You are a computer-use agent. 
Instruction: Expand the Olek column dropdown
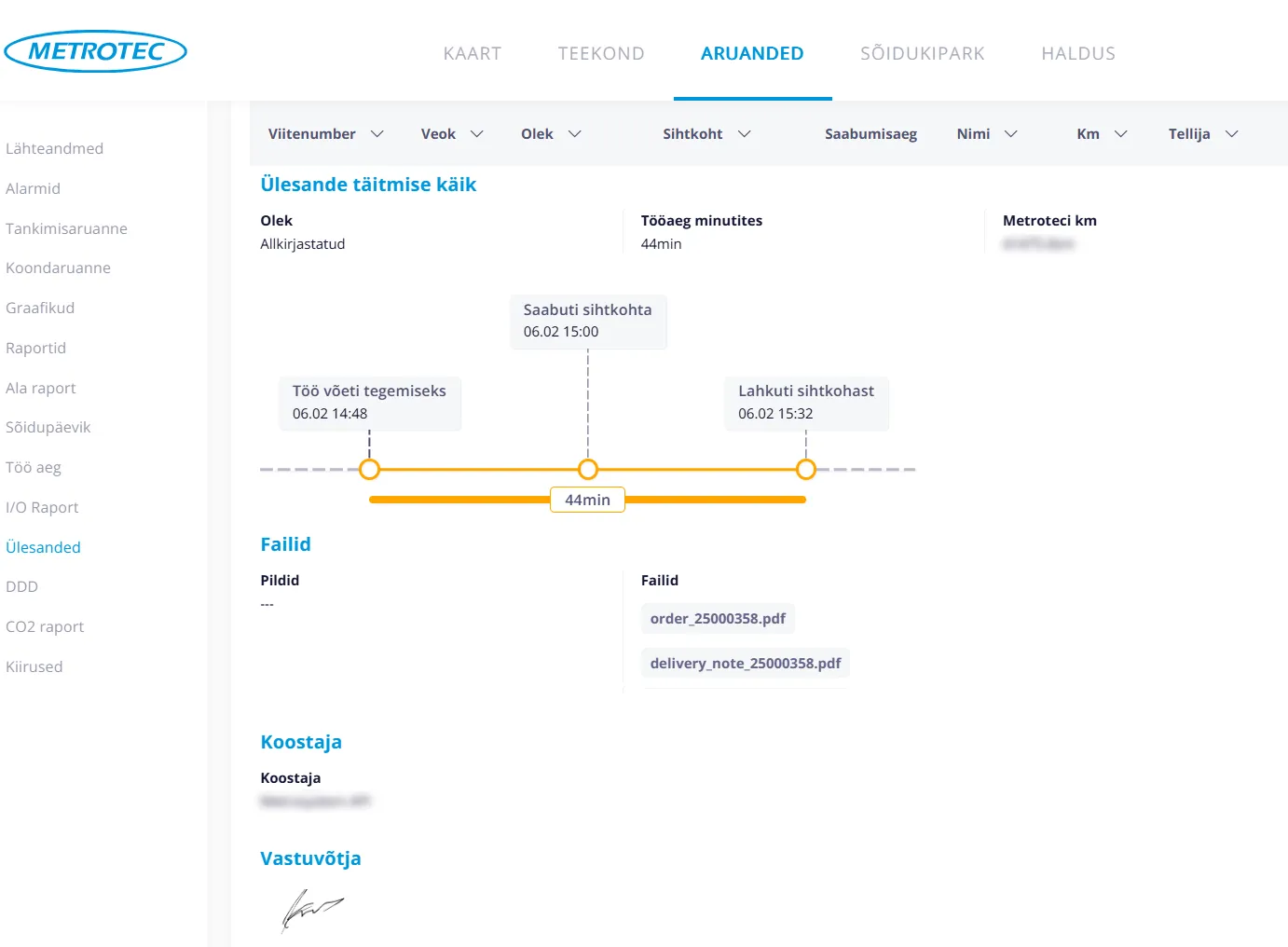click(x=574, y=134)
